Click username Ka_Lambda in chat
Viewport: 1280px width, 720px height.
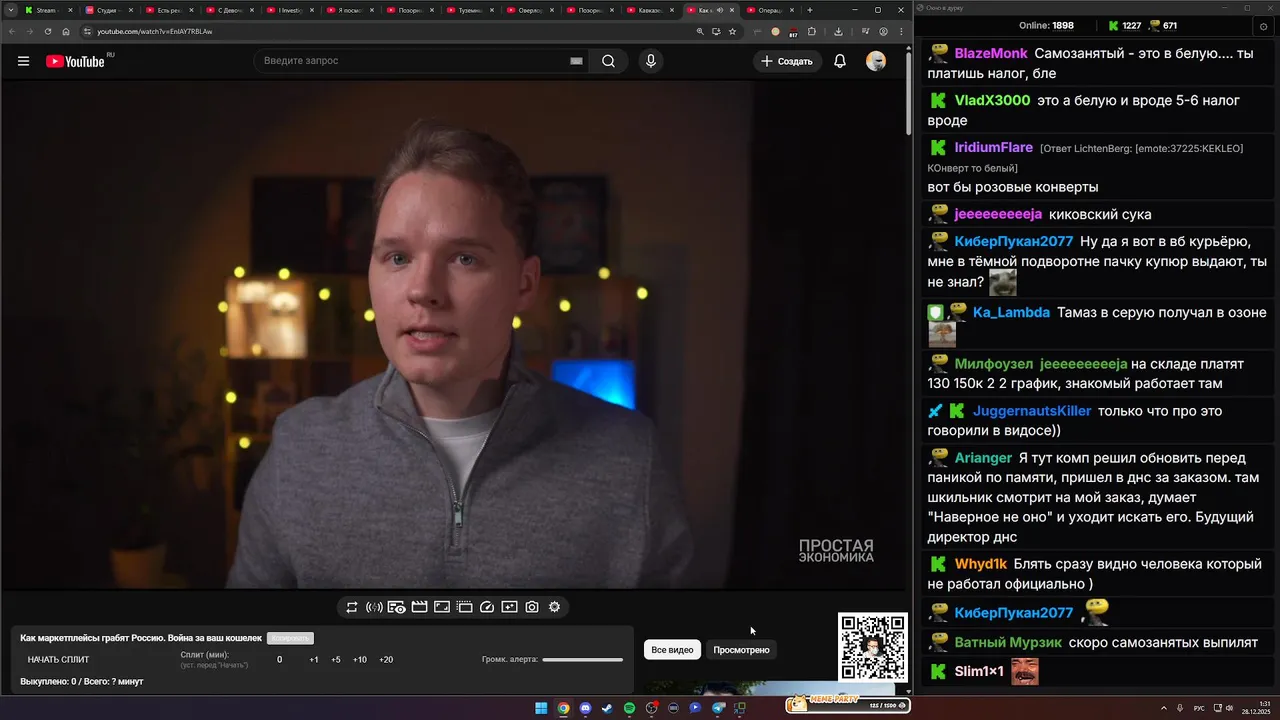point(1011,312)
